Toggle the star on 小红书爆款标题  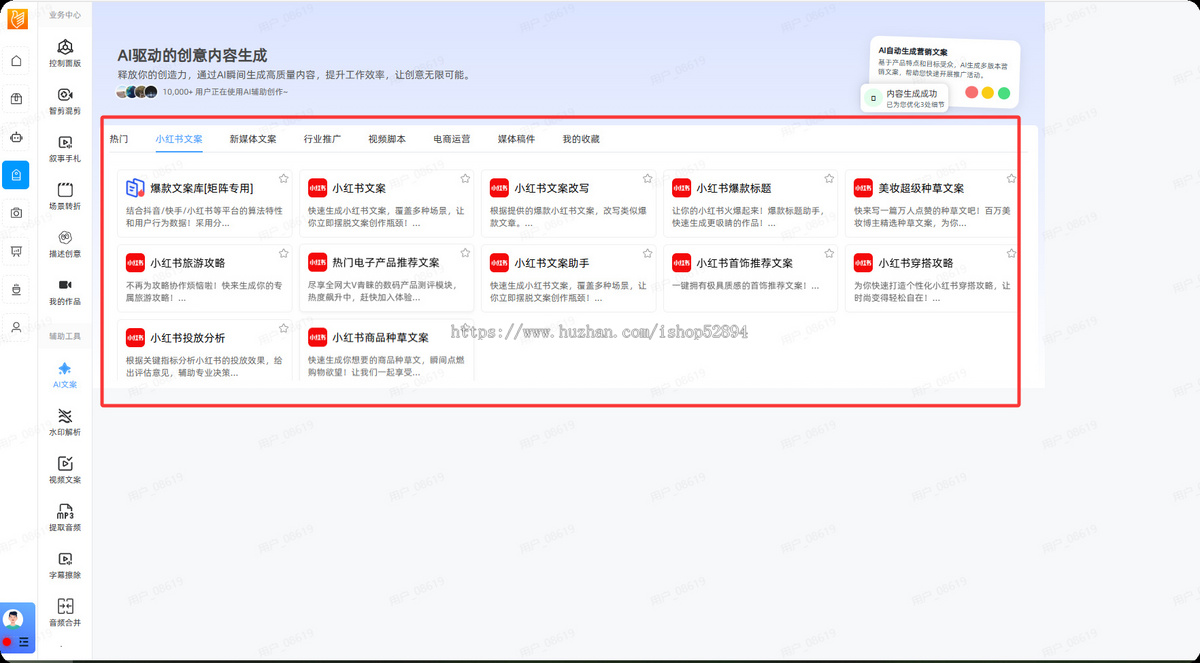pos(829,178)
